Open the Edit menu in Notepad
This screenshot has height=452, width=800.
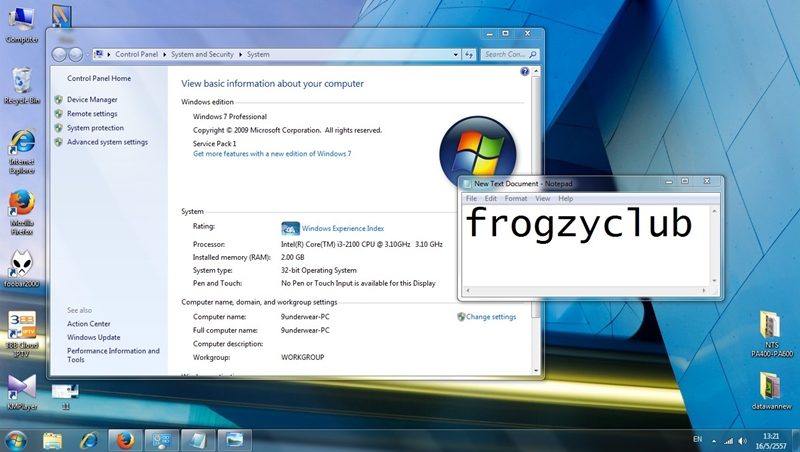[x=491, y=198]
